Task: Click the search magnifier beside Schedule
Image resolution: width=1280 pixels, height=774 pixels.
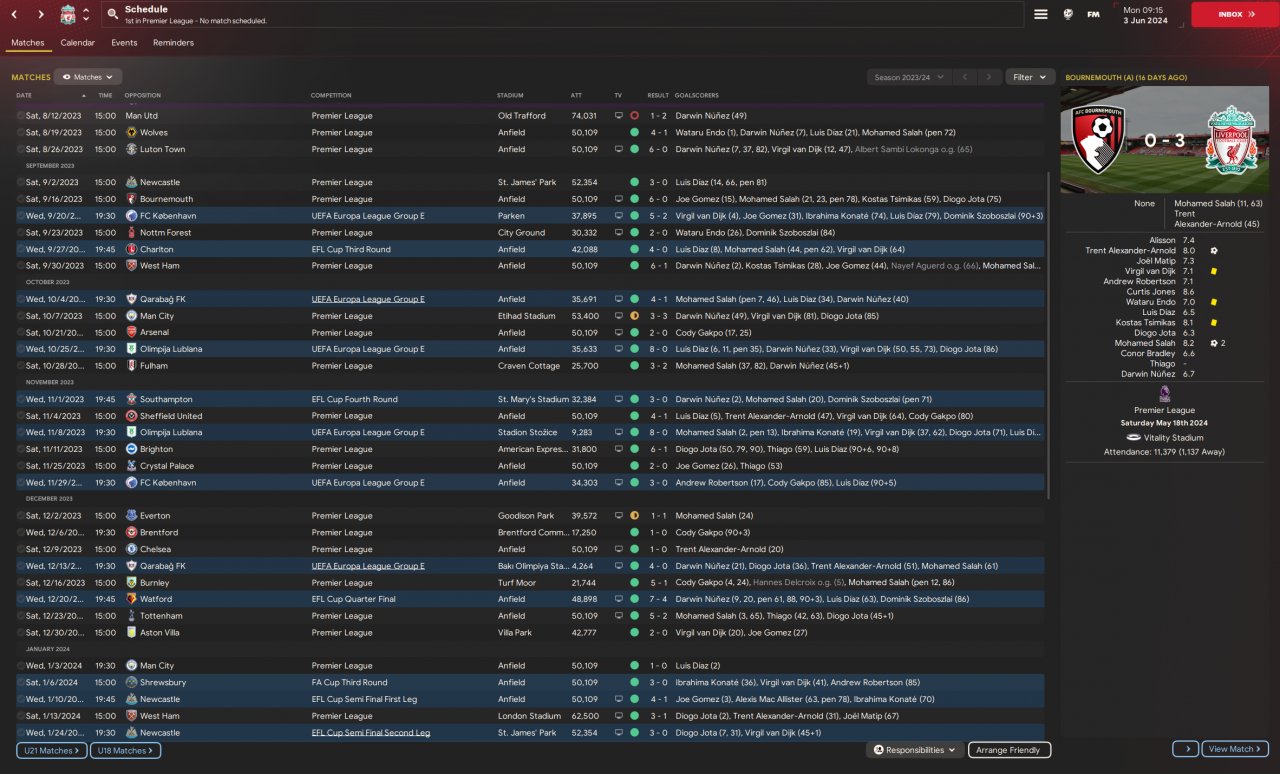Action: pos(112,15)
